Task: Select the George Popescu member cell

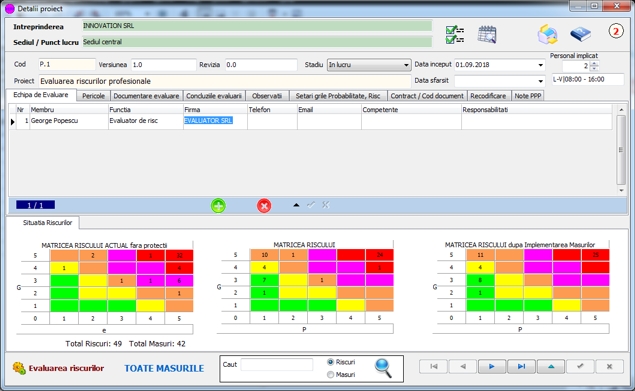Action: coord(68,121)
